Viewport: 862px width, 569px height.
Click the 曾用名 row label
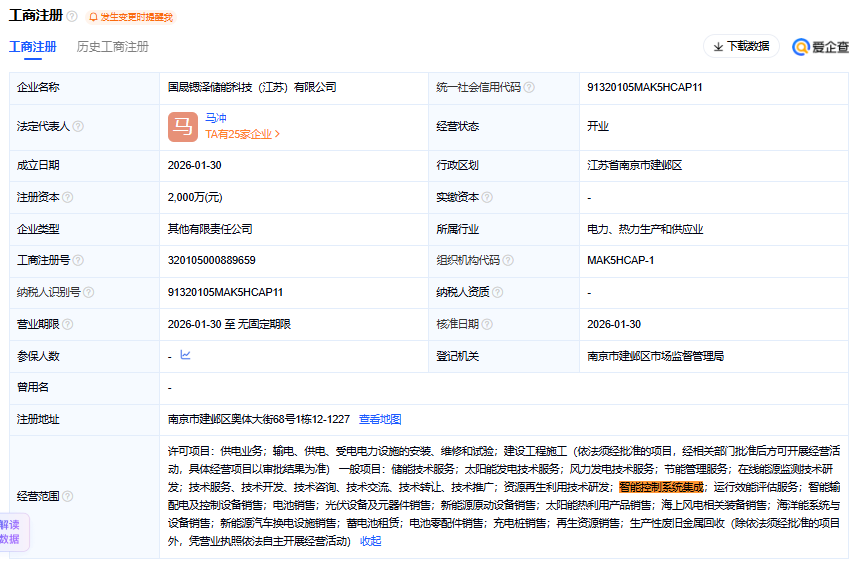tap(33, 388)
